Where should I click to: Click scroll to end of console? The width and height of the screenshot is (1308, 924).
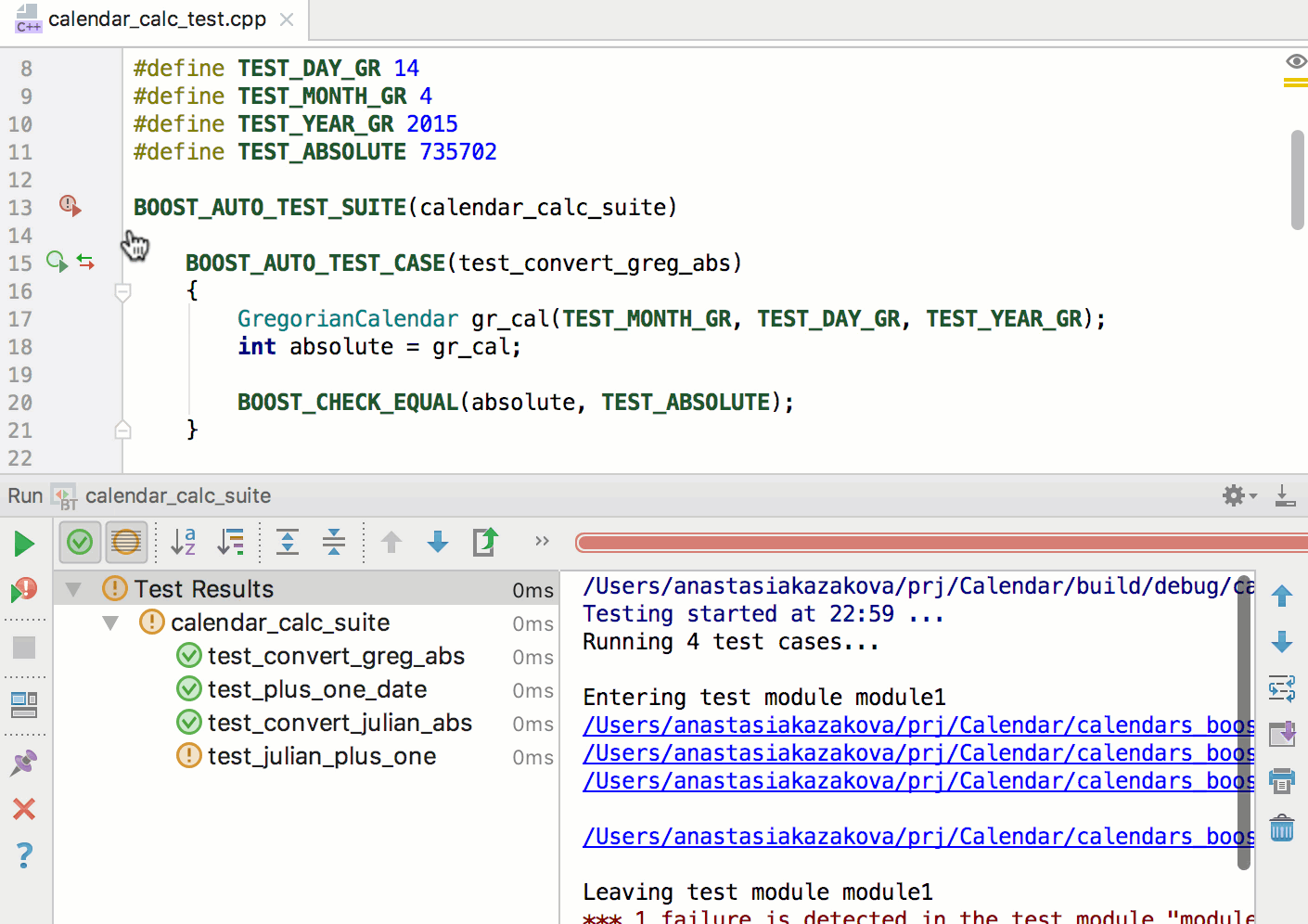1282,735
